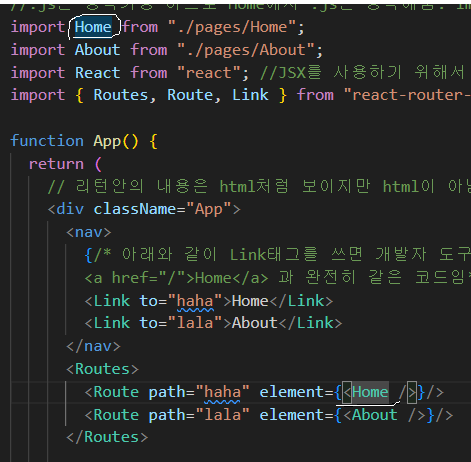
Task: Click the React identifier in the import line
Action: [97, 73]
